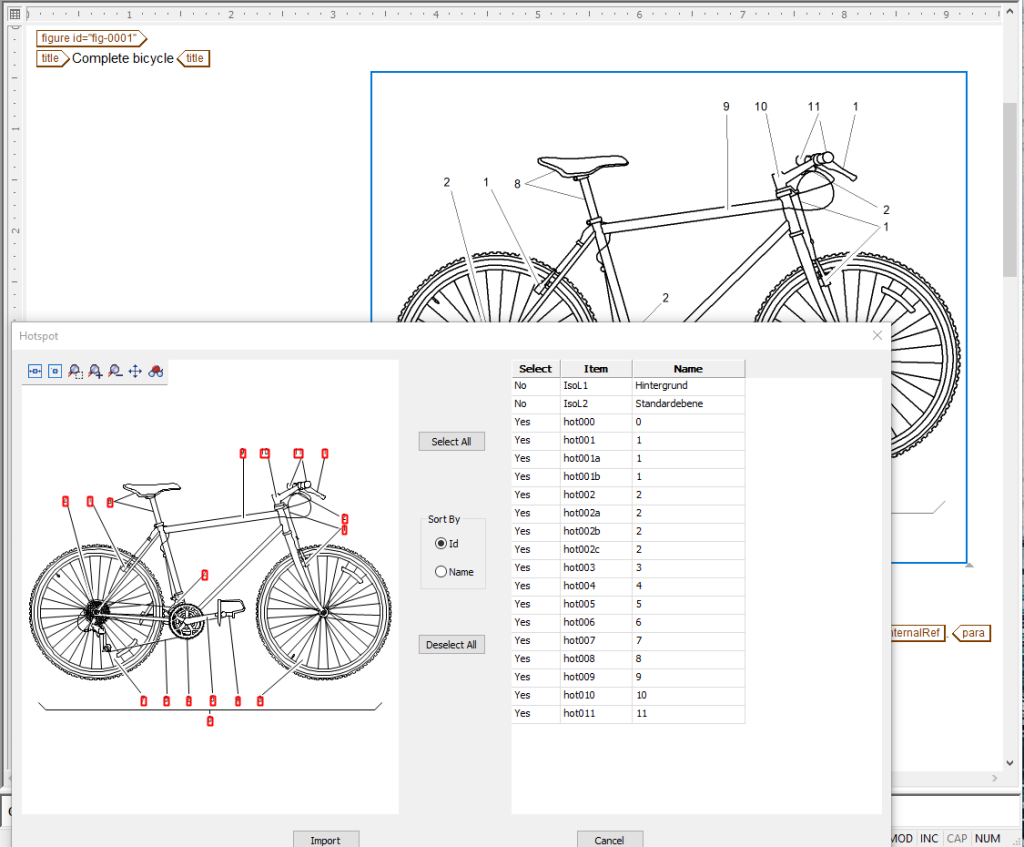Collapse the figure id="fig-0001" element tag
This screenshot has height=847, width=1024.
90,38
